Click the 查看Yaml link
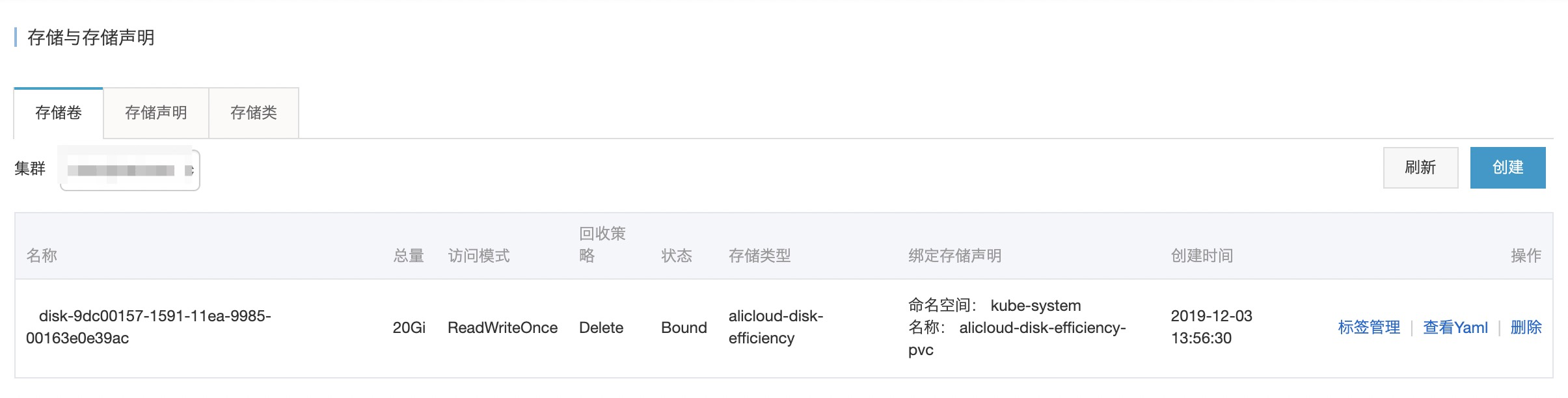 1455,328
